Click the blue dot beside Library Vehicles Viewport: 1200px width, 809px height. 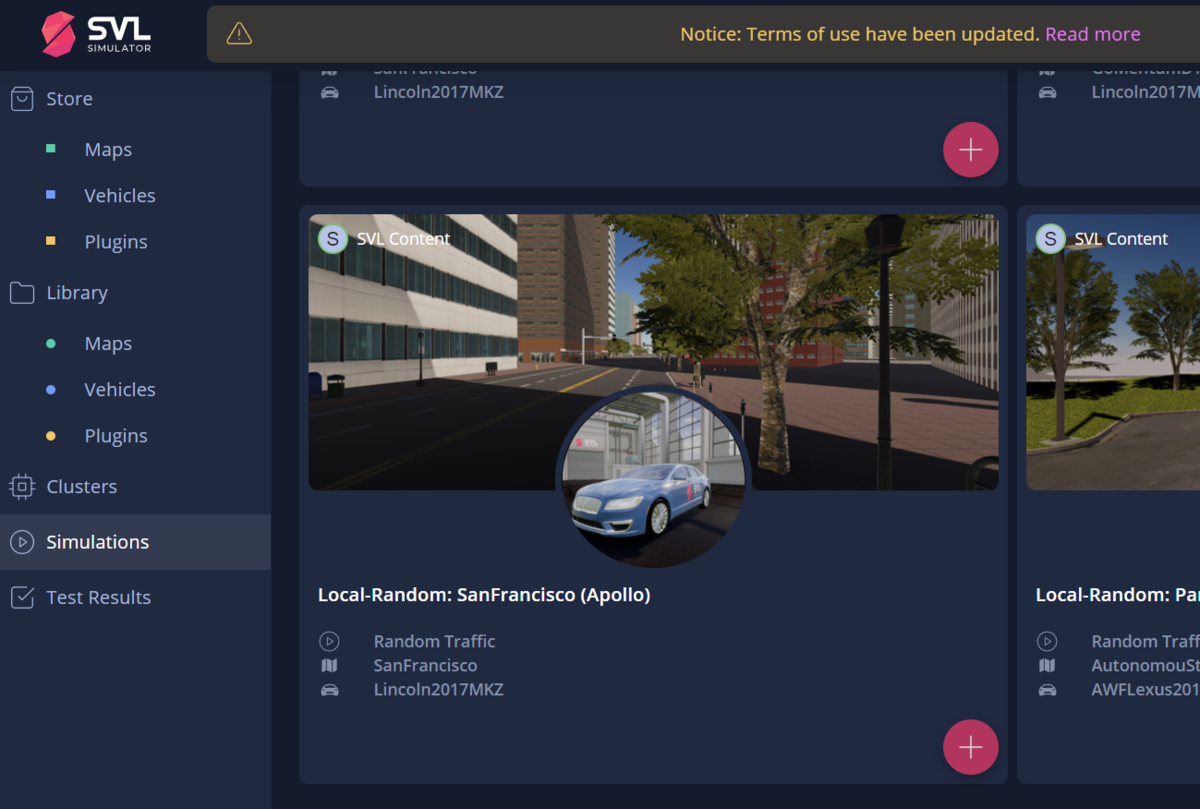tap(51, 389)
